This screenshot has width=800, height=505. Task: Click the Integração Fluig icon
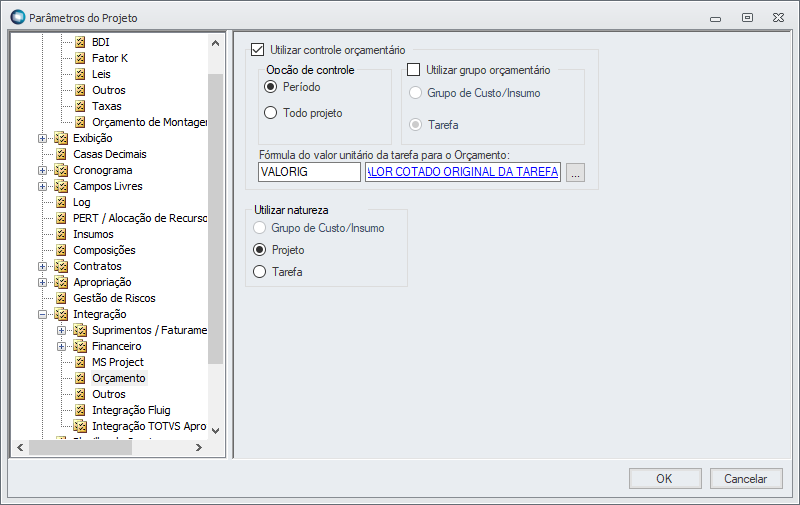point(81,410)
